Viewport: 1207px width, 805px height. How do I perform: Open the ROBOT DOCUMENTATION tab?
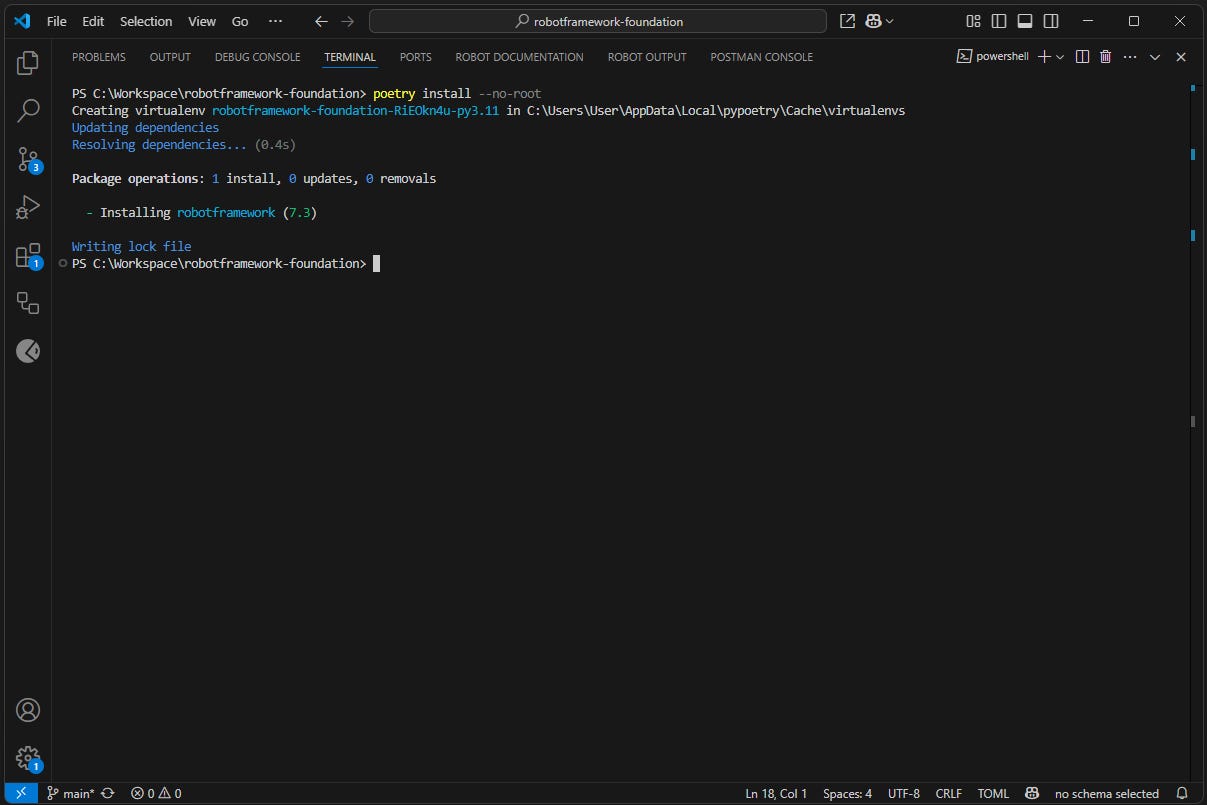click(519, 57)
